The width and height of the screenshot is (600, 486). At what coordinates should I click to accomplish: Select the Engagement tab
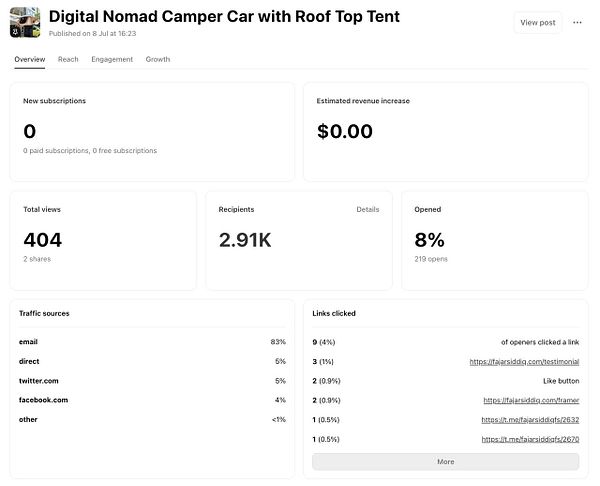tap(112, 59)
